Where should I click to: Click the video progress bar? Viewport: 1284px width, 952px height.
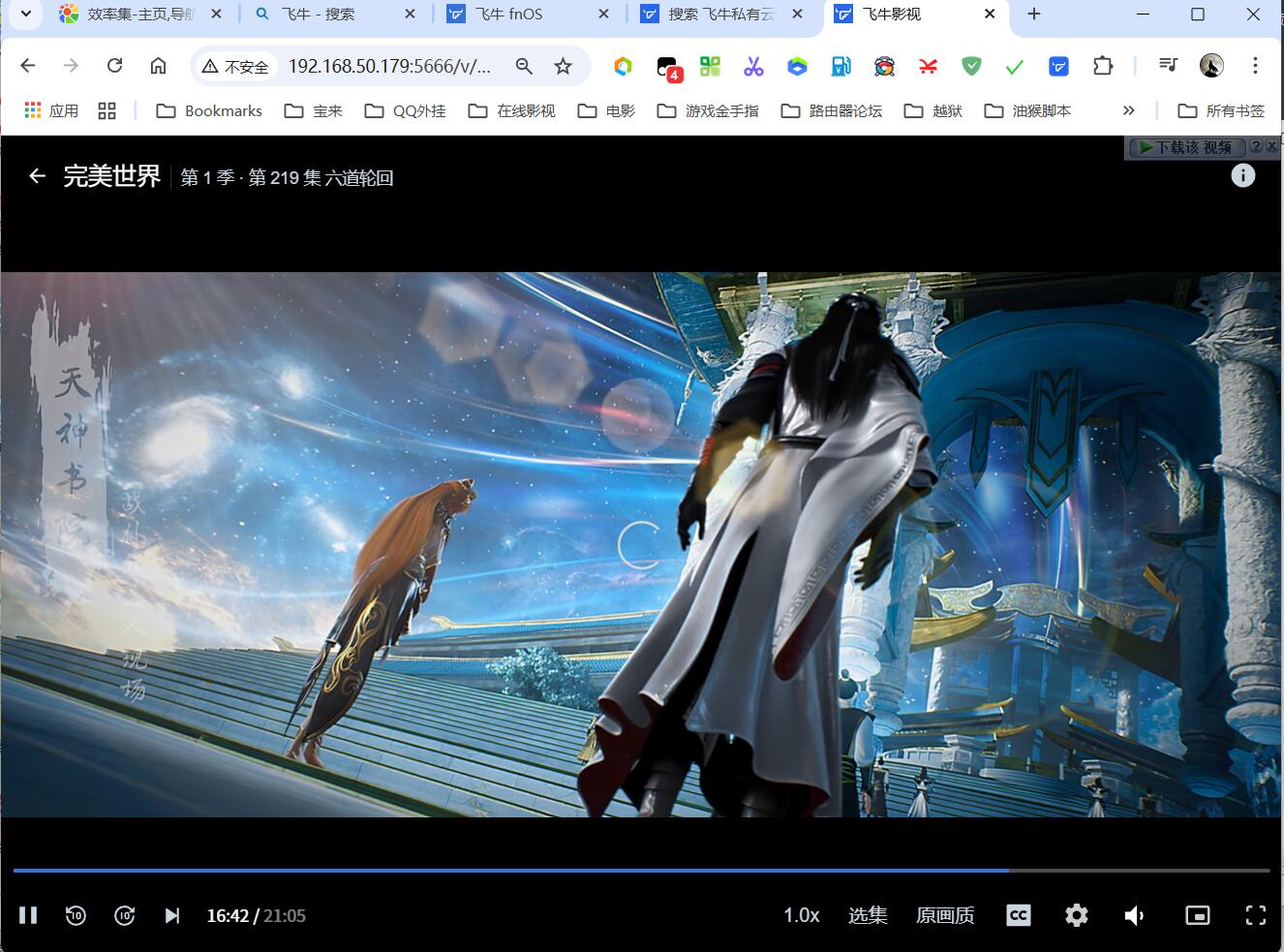(x=641, y=871)
